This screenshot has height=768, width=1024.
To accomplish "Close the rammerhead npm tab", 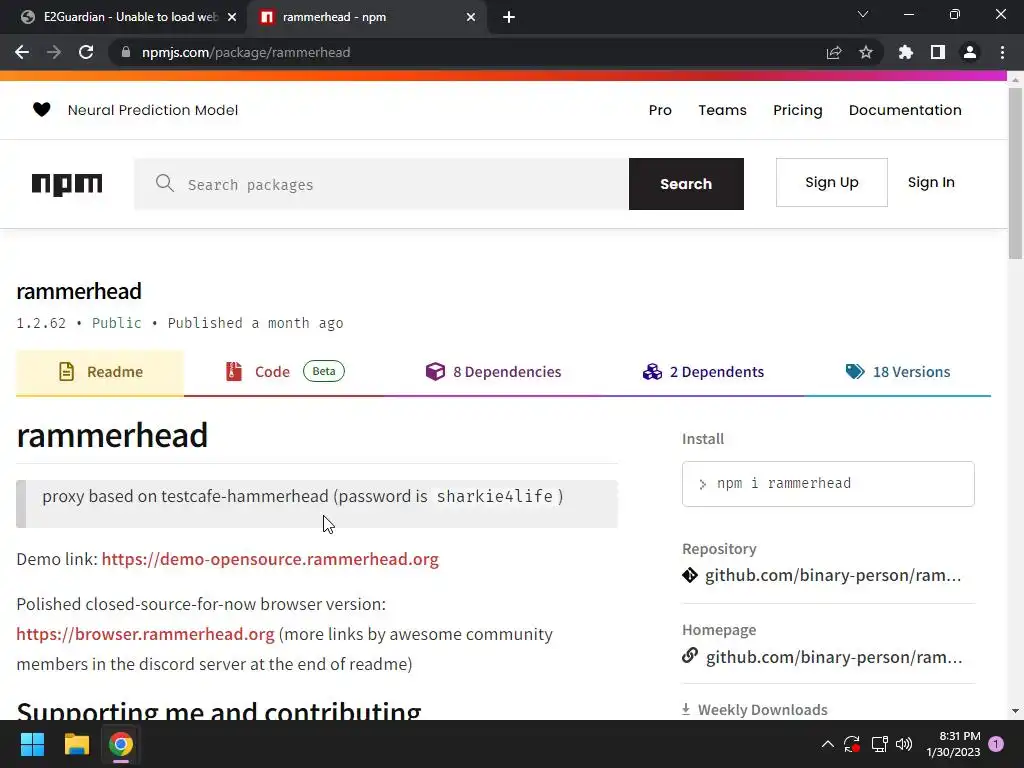I will [x=471, y=17].
